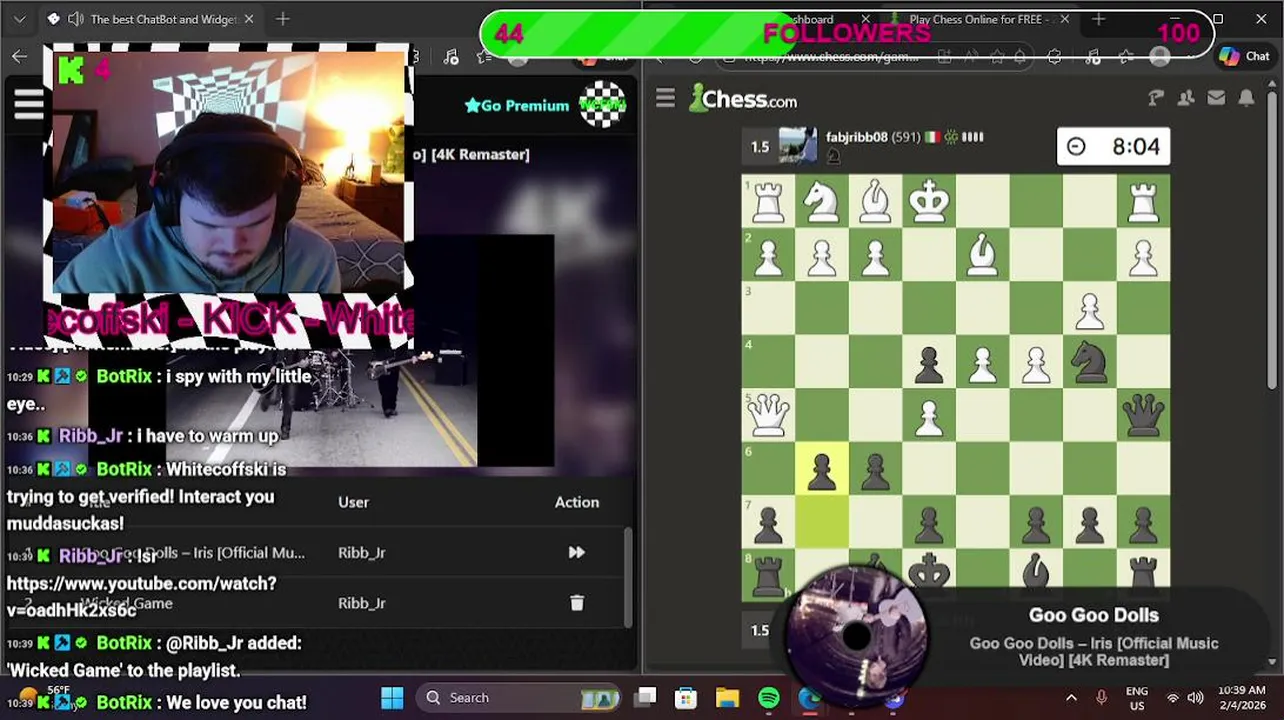This screenshot has width=1284, height=720.
Task: Delete Wicked Game from the playlist
Action: coord(576,603)
